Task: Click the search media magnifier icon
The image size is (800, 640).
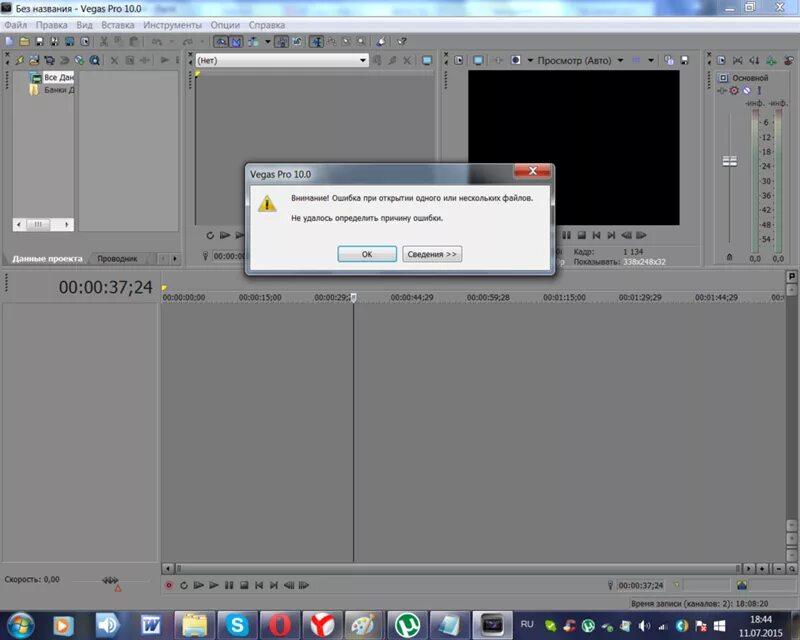Action: tap(94, 60)
